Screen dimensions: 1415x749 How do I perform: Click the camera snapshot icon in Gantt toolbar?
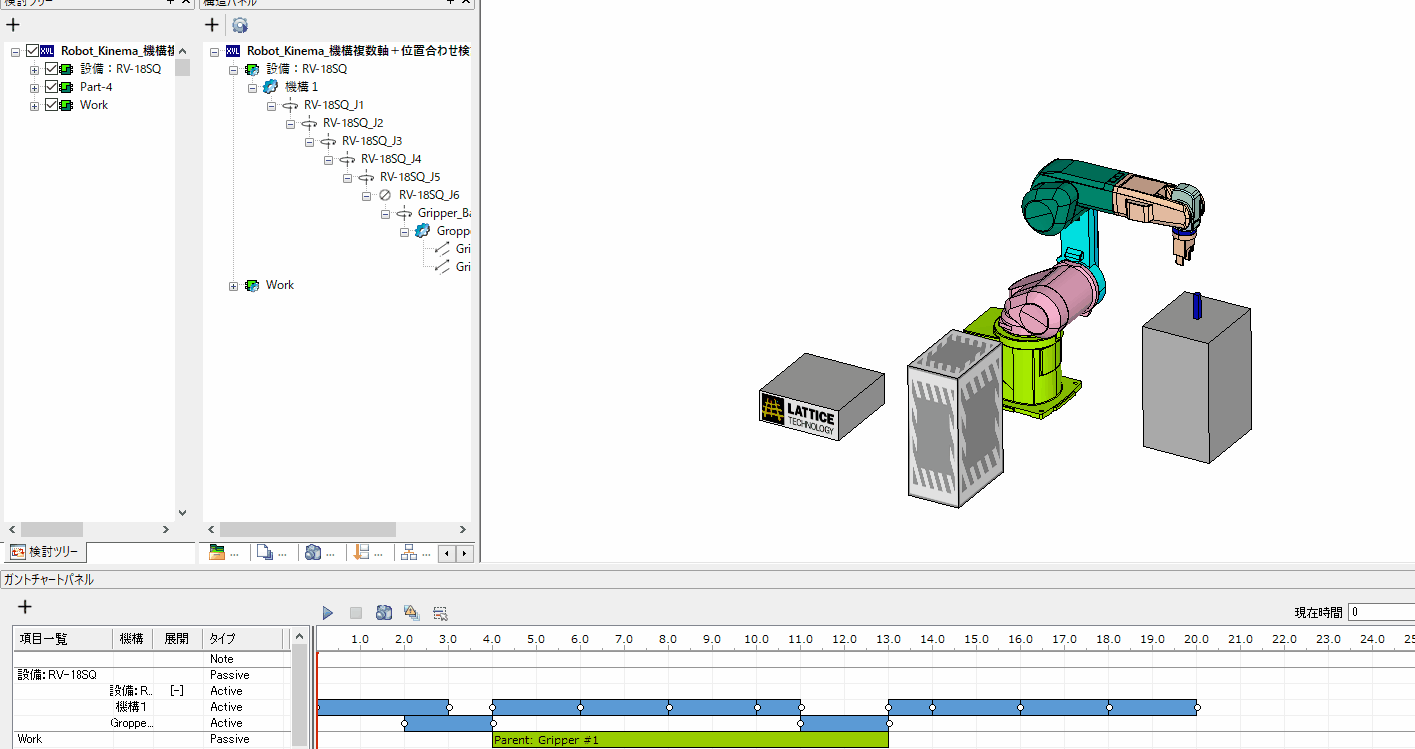[383, 613]
